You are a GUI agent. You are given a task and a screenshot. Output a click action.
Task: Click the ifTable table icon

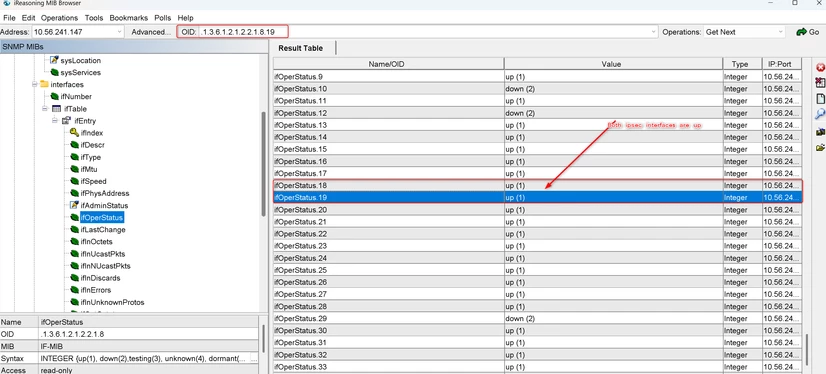point(56,109)
